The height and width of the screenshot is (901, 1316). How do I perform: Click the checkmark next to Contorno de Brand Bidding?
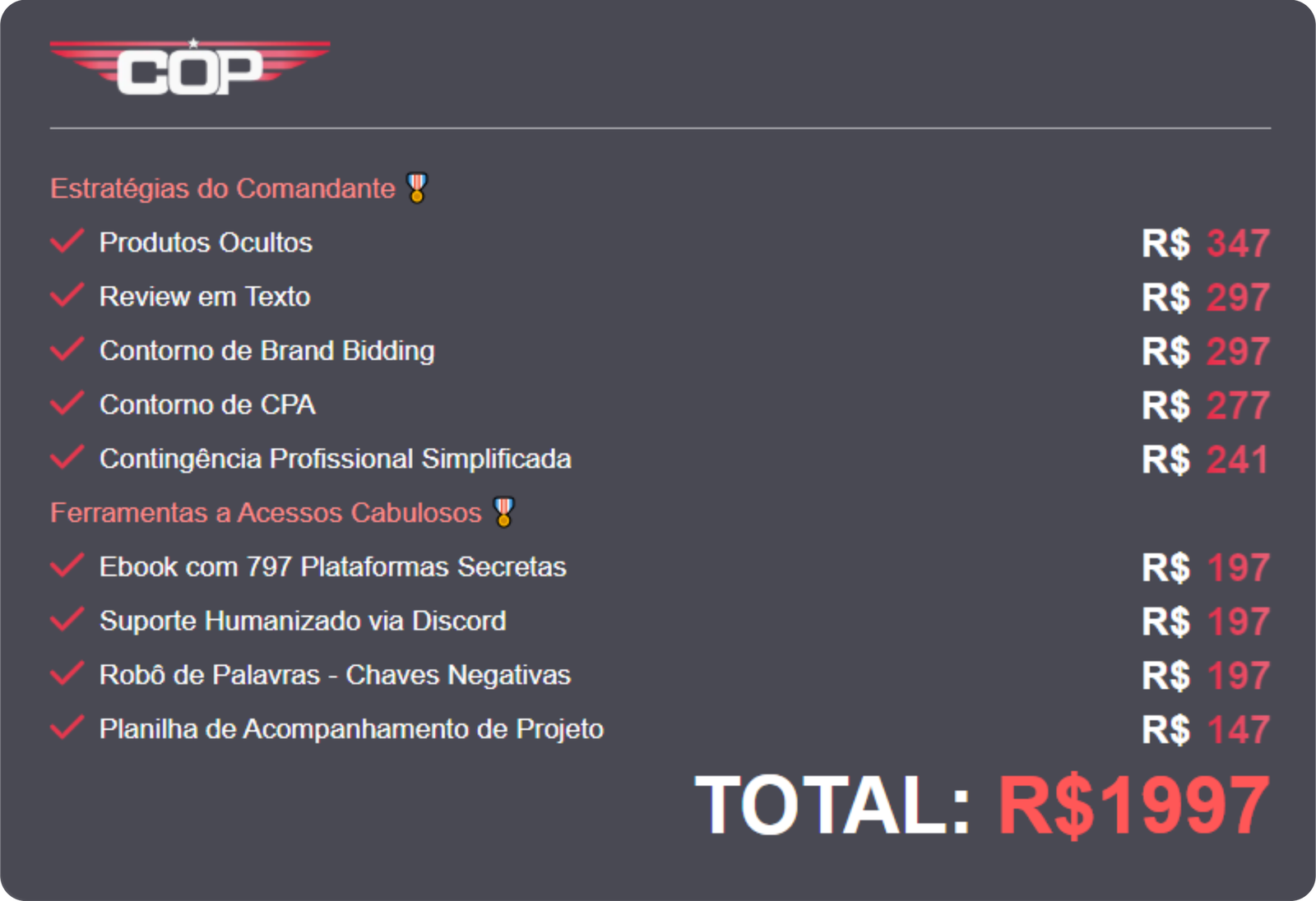[67, 349]
